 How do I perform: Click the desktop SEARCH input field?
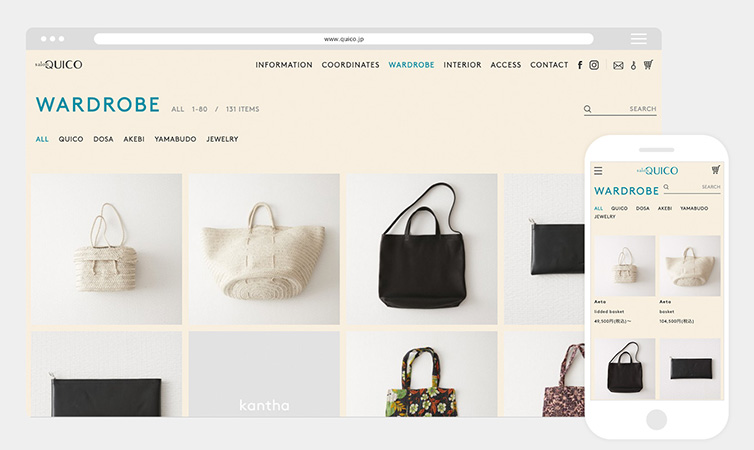[x=620, y=109]
